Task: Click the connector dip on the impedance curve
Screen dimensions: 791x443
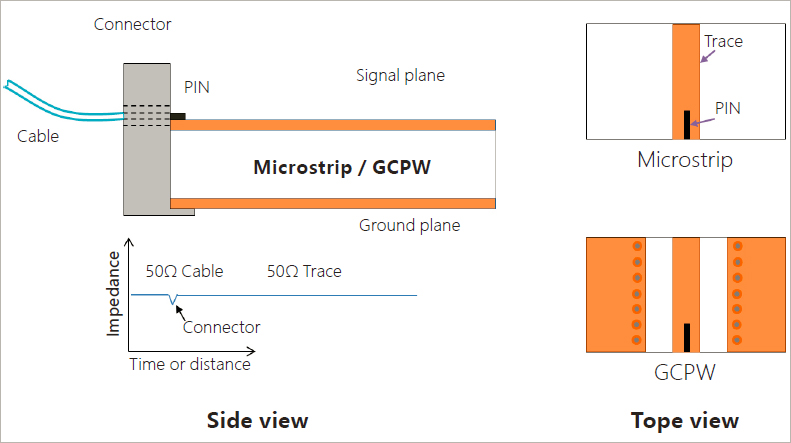Action: click(173, 299)
